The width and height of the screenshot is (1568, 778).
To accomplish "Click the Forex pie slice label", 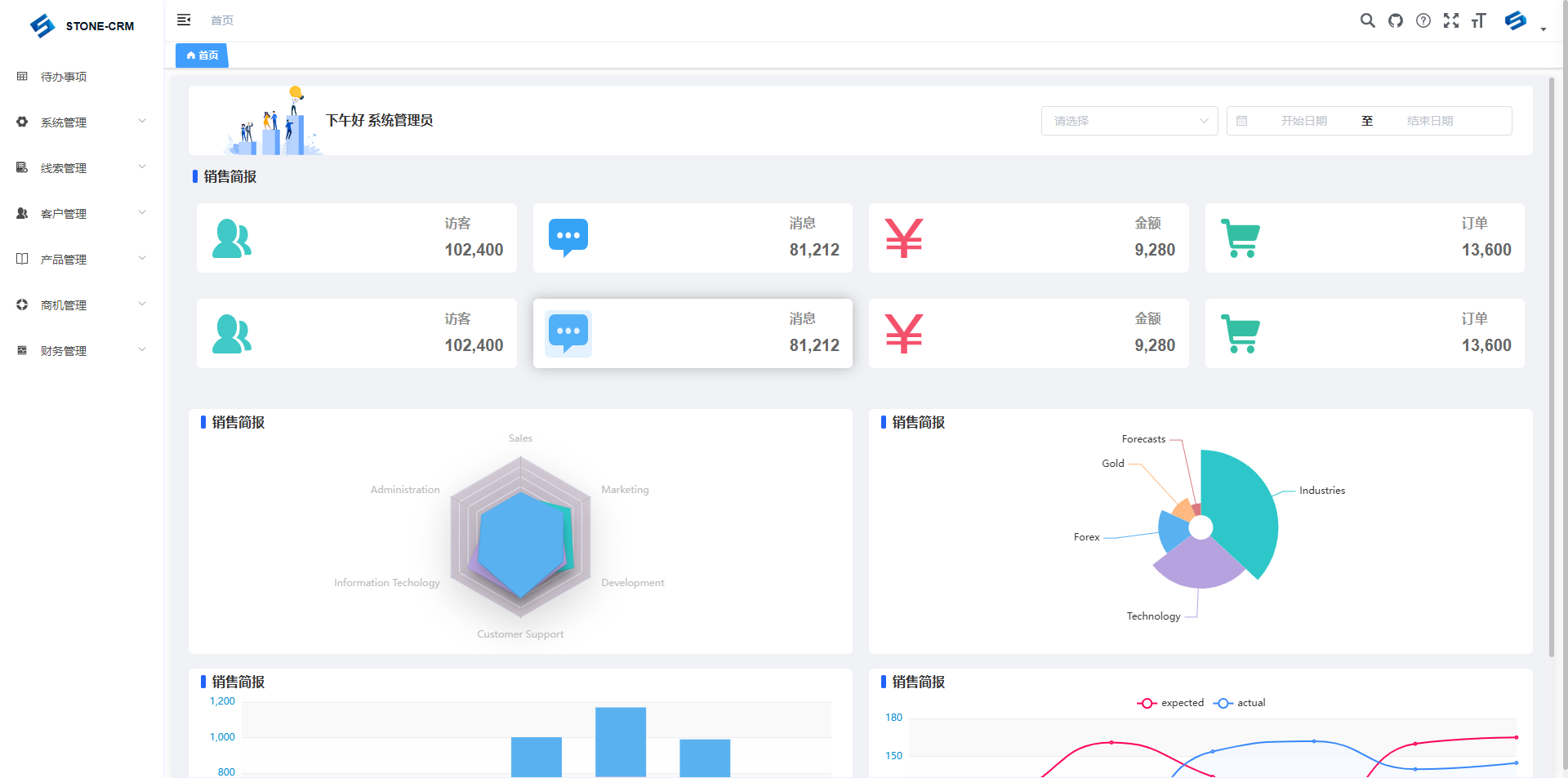I will coord(1086,537).
